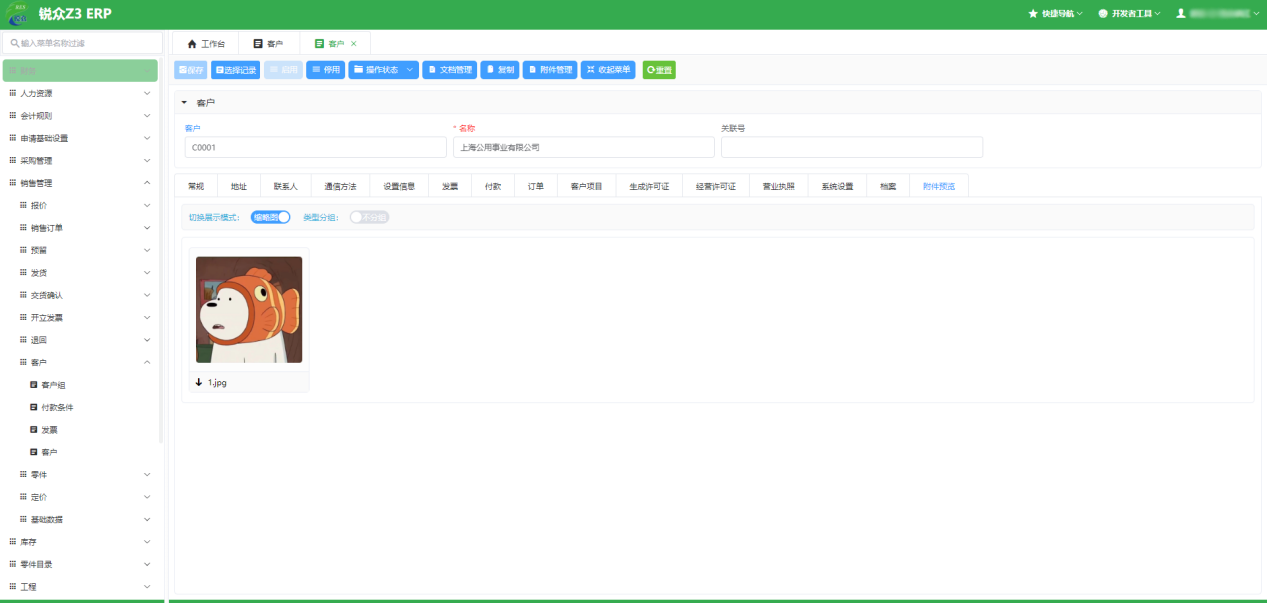Expand the 发货 submenu chevron
Viewport: 1267px width, 603px height.
click(147, 273)
